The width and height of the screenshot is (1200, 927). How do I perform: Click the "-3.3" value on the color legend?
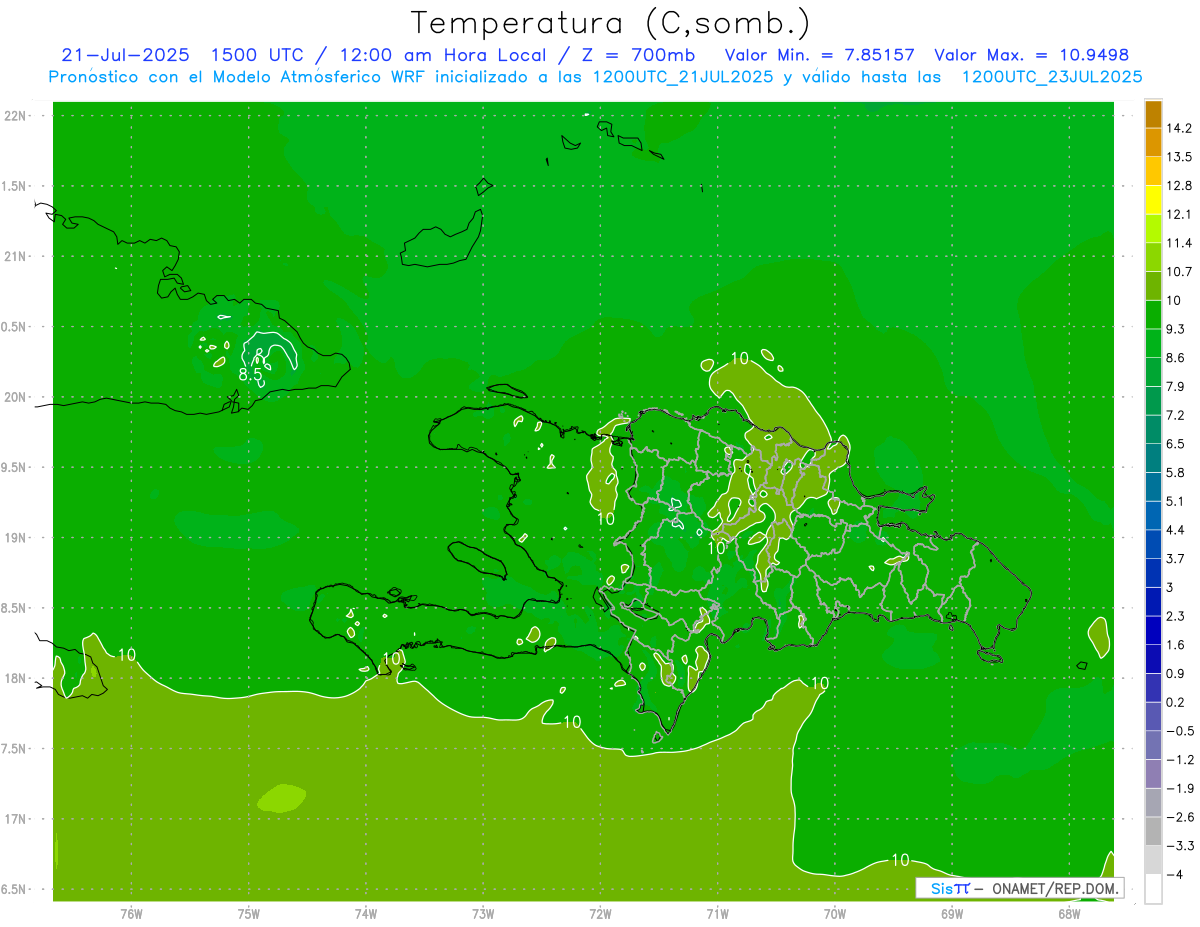pyautogui.click(x=1180, y=846)
